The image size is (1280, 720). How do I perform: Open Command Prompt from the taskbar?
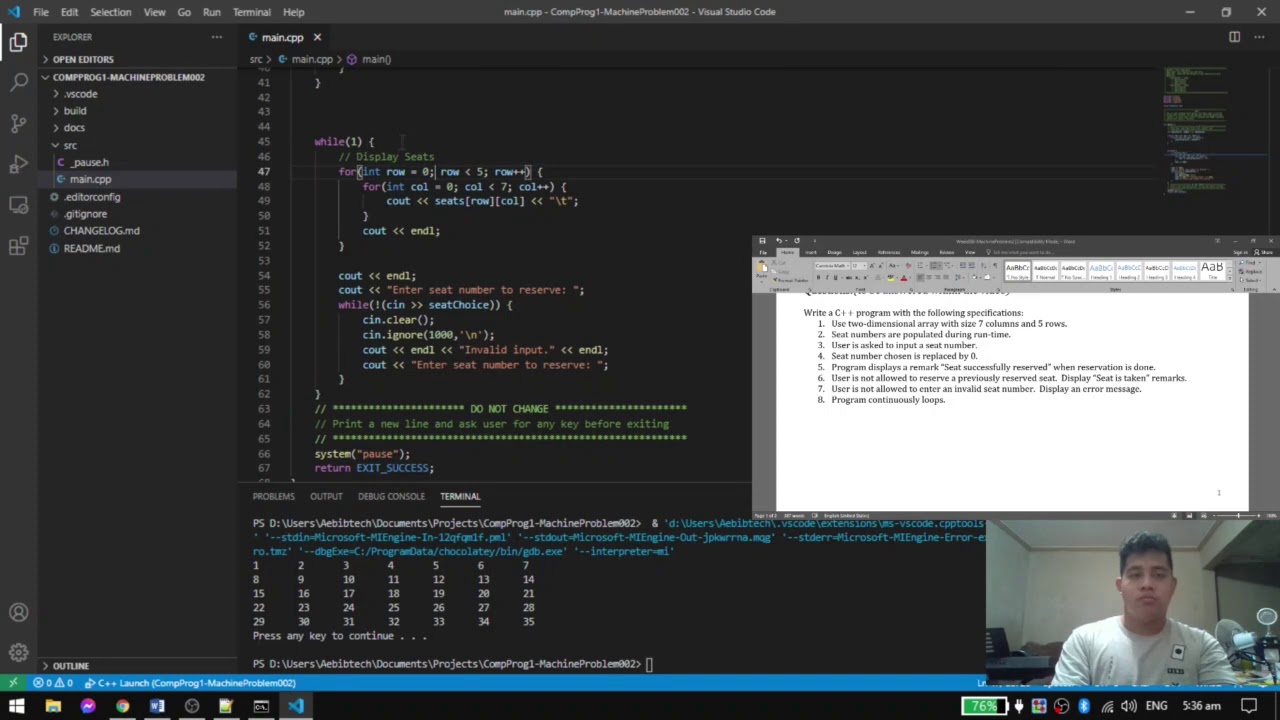(261, 706)
